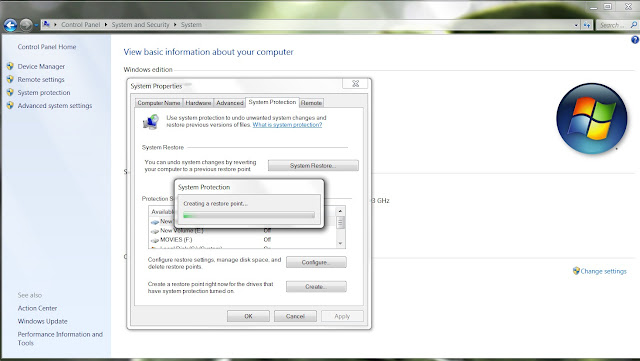Switch to Hardware tab

tap(198, 103)
